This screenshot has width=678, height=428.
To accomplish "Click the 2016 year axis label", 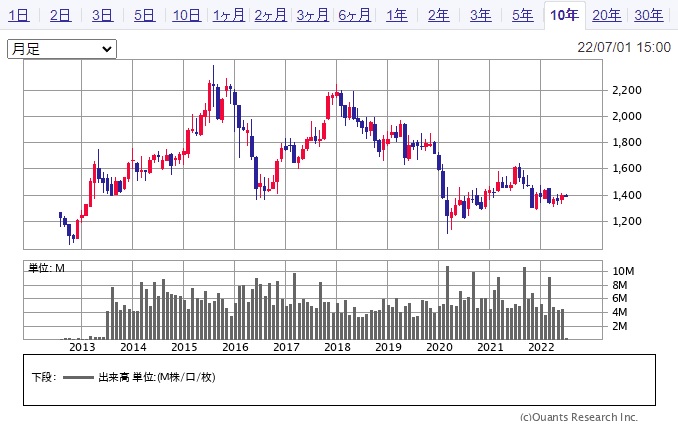I will [x=235, y=347].
